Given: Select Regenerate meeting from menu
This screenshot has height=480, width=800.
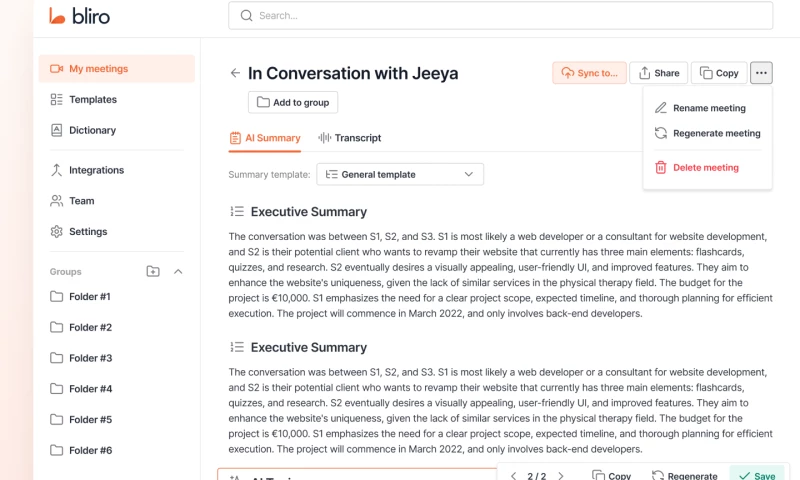Looking at the screenshot, I should pos(707,133).
